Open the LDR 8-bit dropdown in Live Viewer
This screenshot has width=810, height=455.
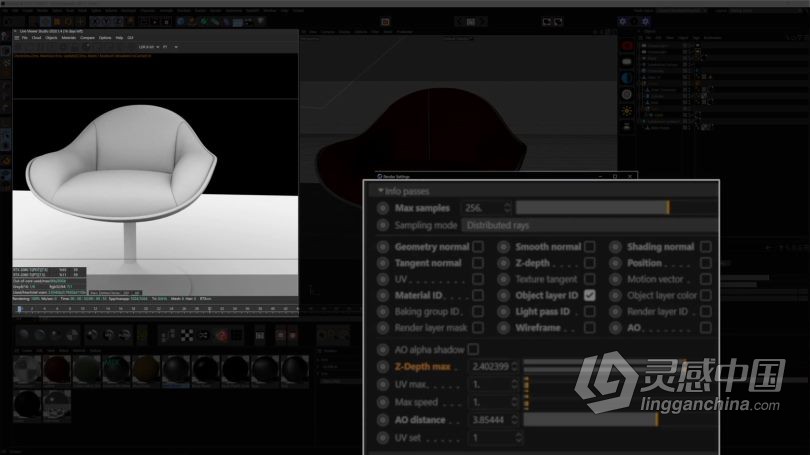tap(149, 47)
